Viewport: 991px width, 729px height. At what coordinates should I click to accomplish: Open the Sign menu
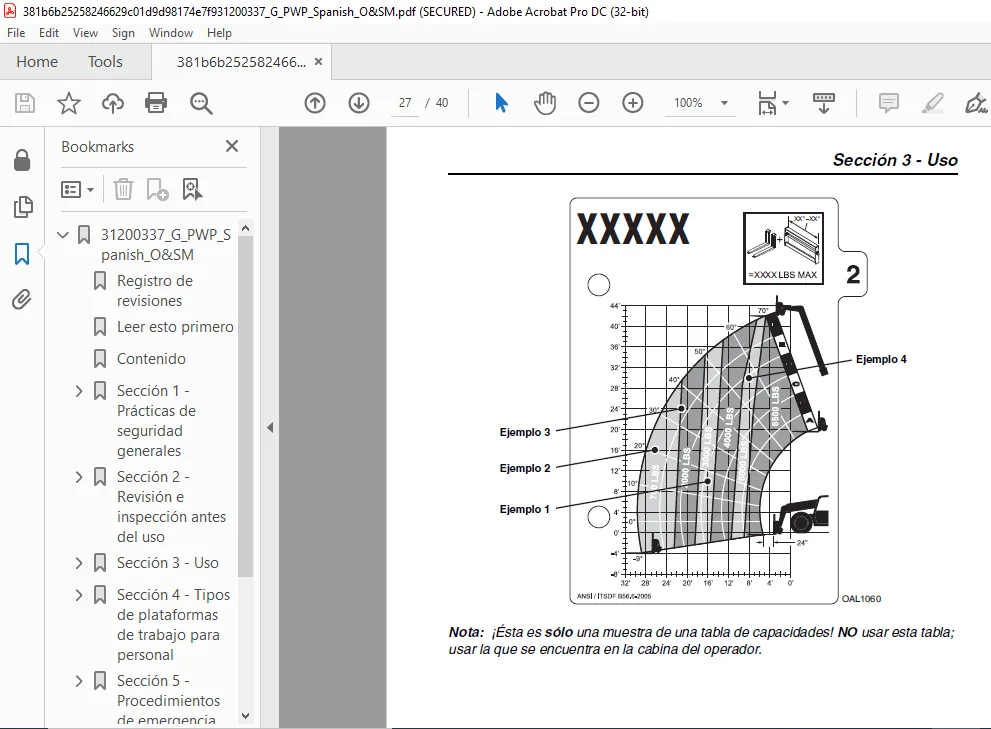coord(123,33)
